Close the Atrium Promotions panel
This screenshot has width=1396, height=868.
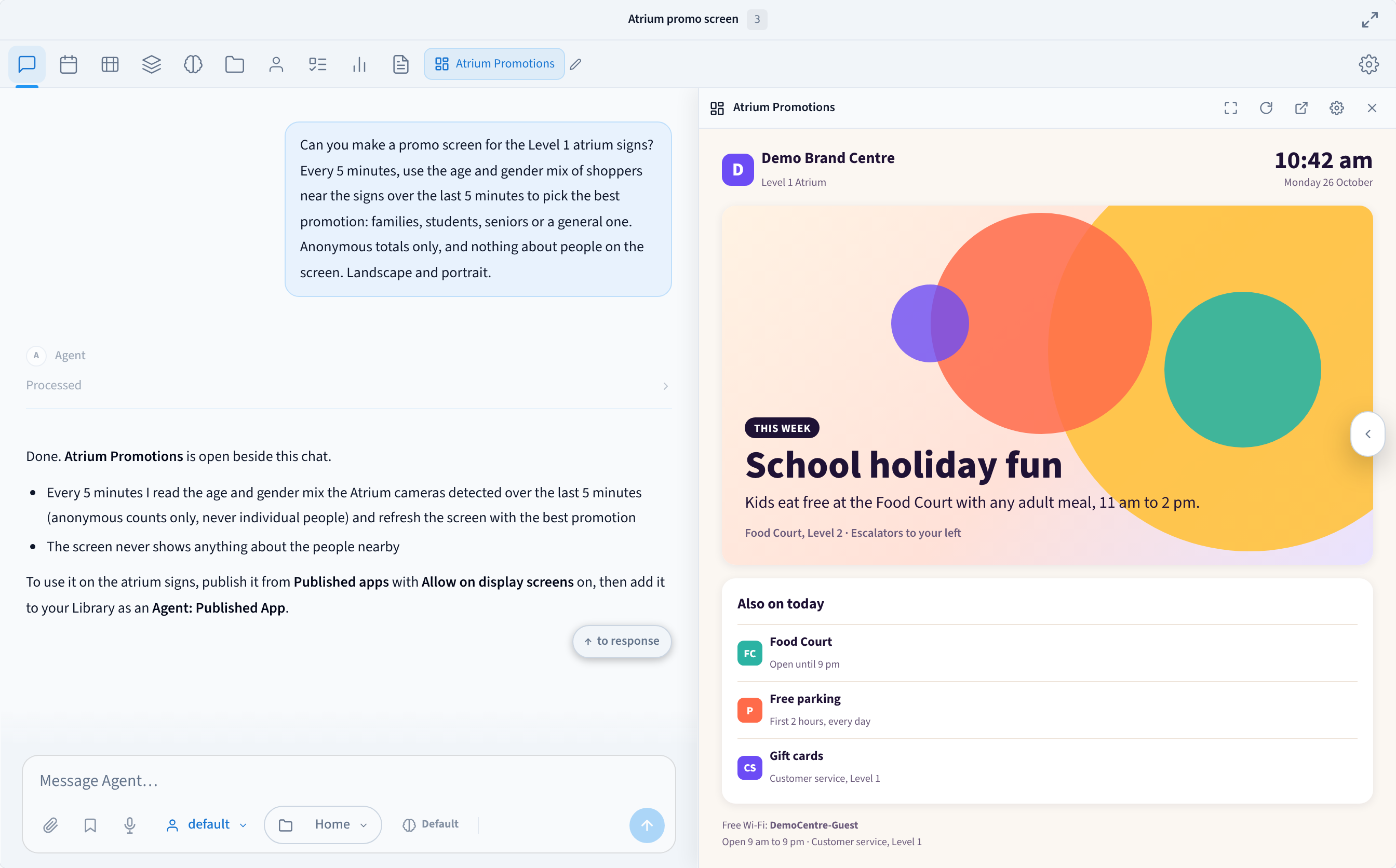[x=1372, y=108]
